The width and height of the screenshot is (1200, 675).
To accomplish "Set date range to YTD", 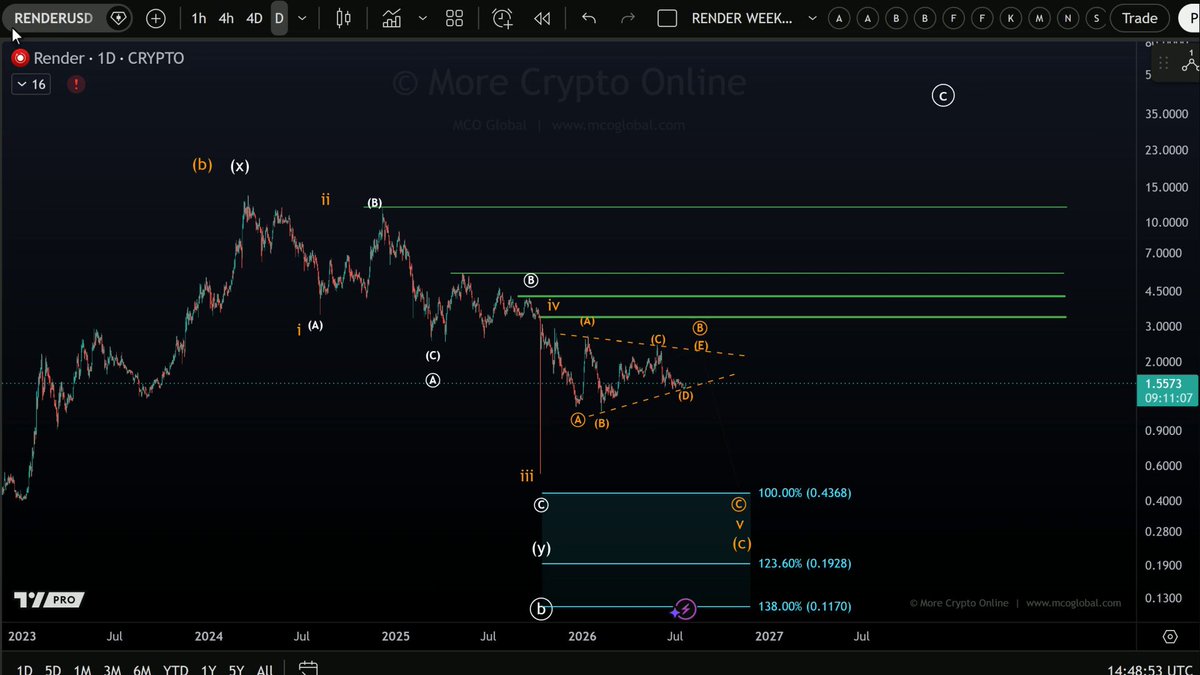I will 176,670.
